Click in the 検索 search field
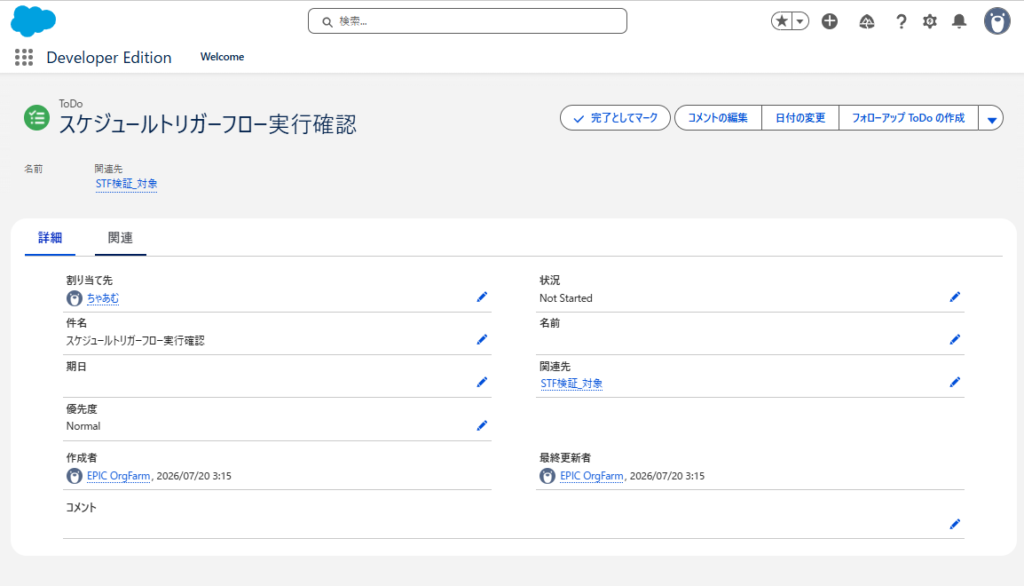Viewport: 1024px width, 586px height. [x=468, y=21]
